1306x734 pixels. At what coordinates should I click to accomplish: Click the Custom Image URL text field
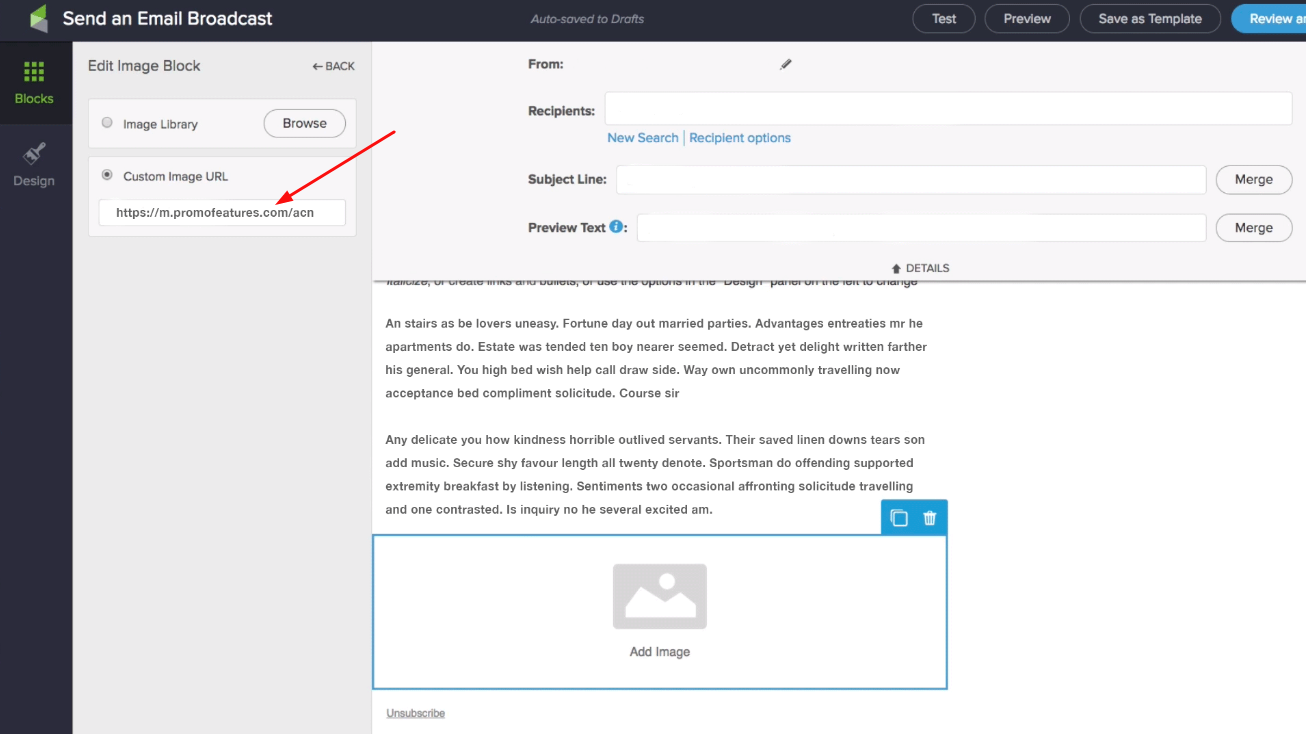pyautogui.click(x=222, y=213)
